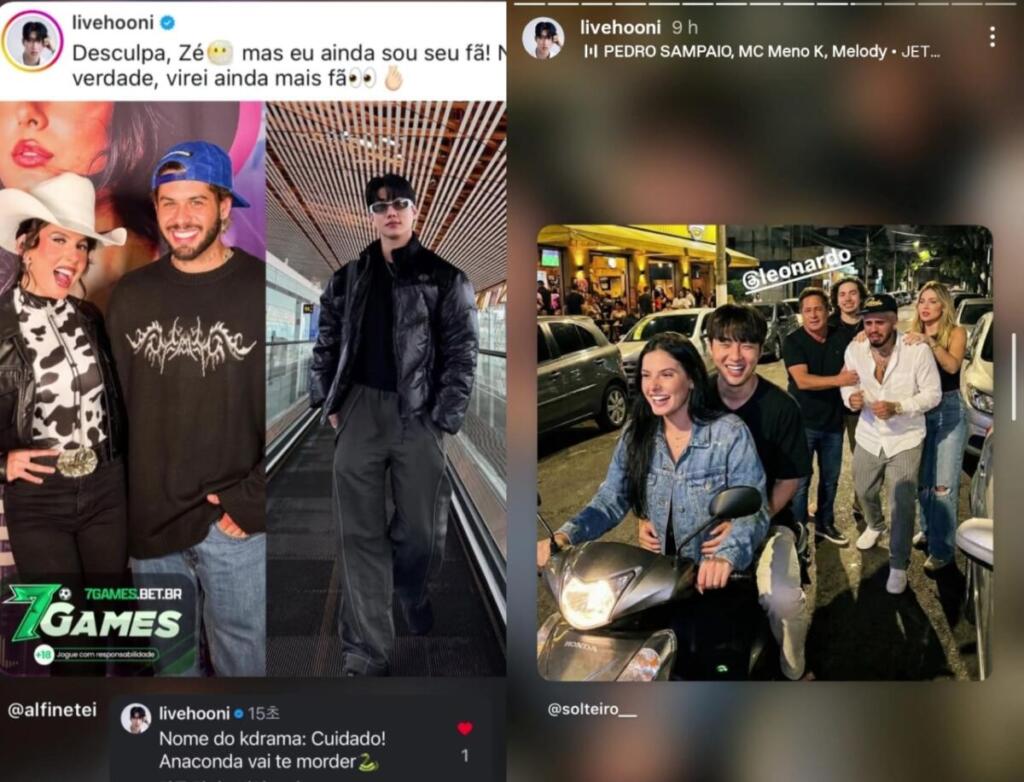Tap the livehooni post profile picture

pyautogui.click(x=33, y=40)
